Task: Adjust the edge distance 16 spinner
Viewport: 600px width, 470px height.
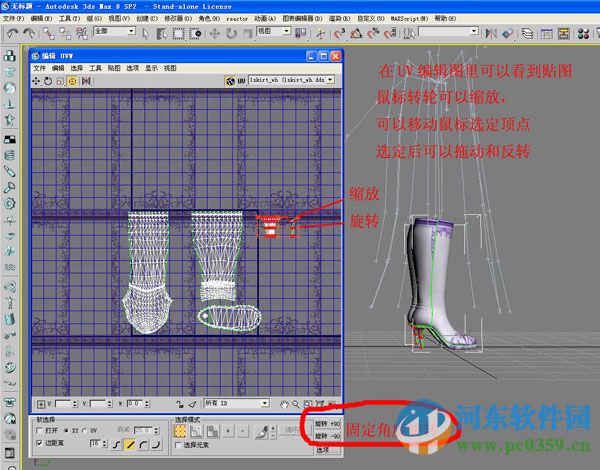Action: point(105,444)
